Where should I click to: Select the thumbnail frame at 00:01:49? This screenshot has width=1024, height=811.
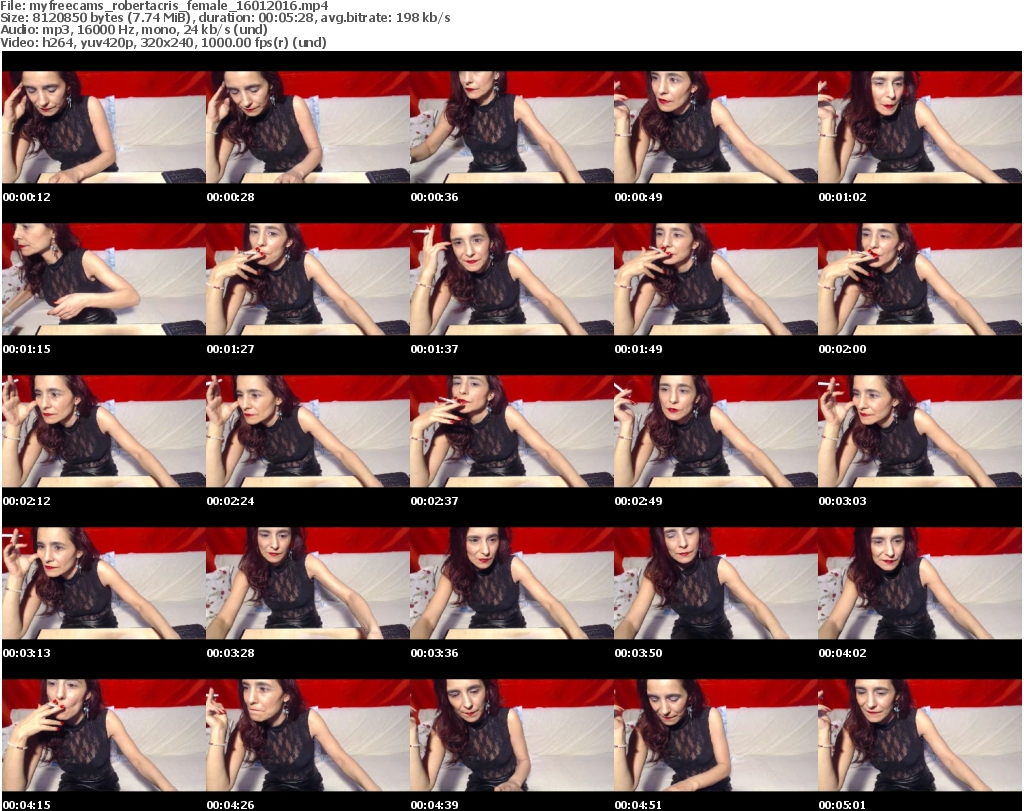716,279
